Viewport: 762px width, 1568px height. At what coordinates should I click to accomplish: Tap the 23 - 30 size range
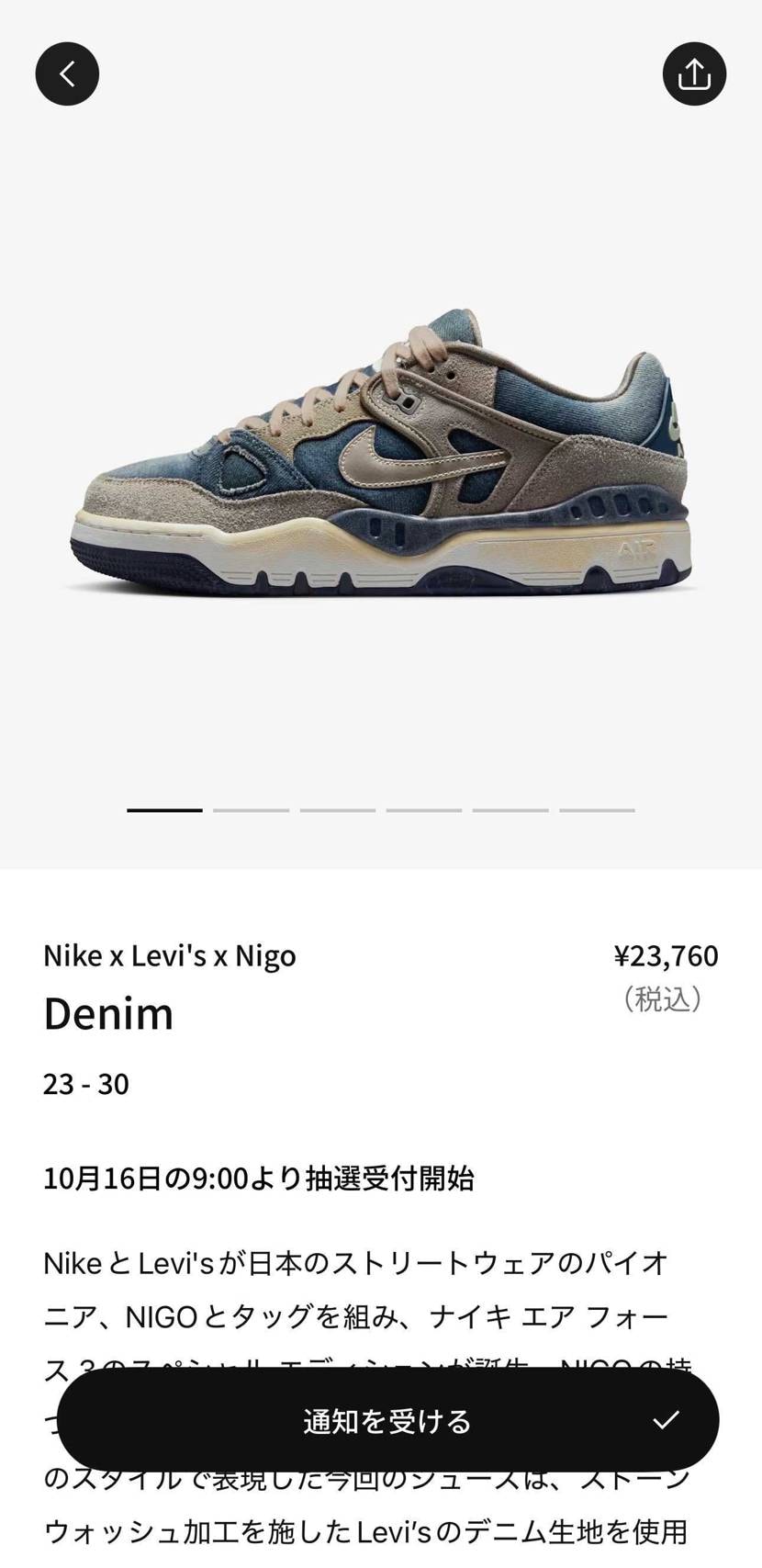[86, 1084]
